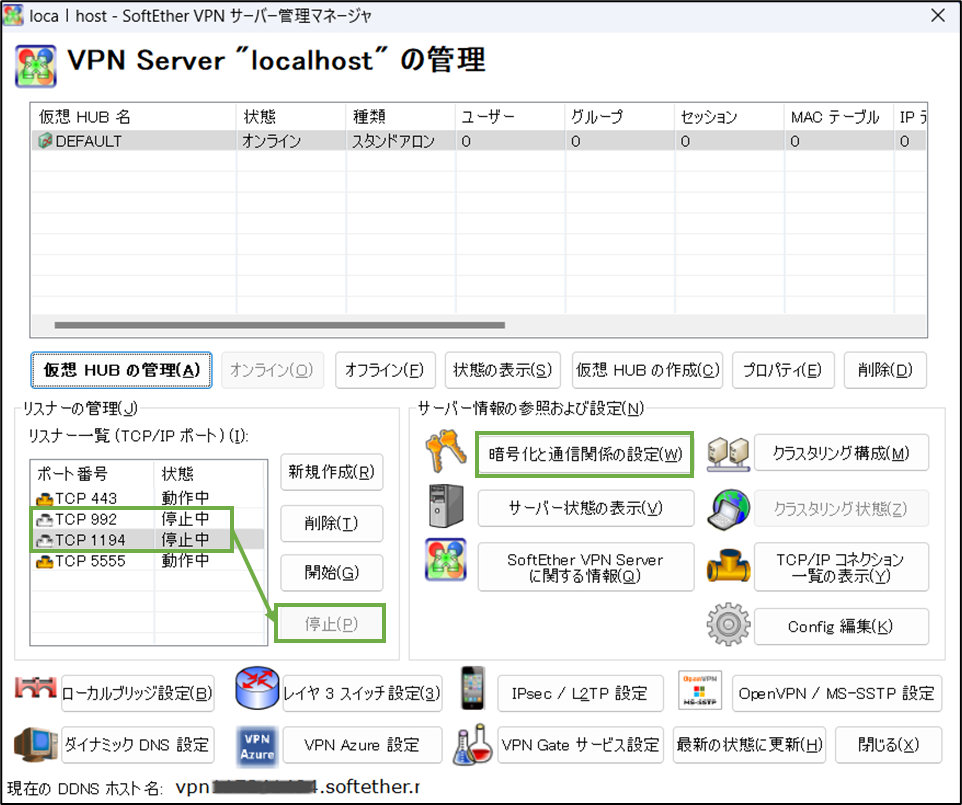Click the smartphone icon for IPsec/L2TP
The image size is (962, 805).
pyautogui.click(x=472, y=688)
